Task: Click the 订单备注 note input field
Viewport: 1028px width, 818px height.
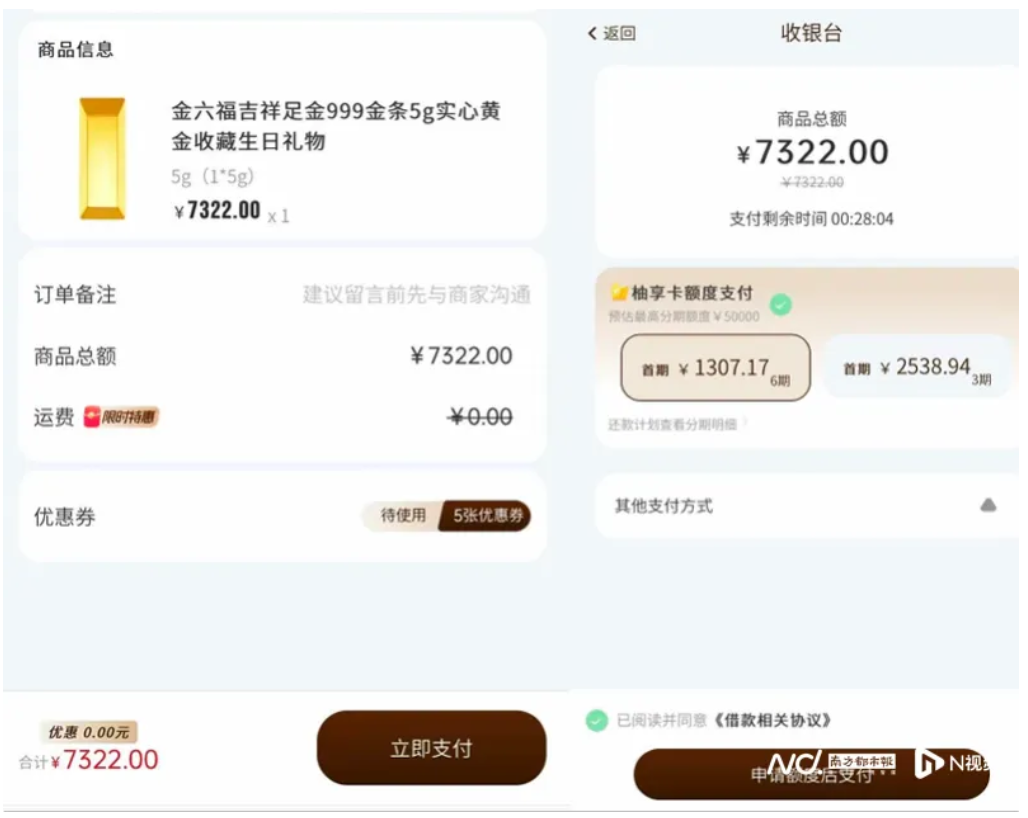Action: [x=416, y=295]
